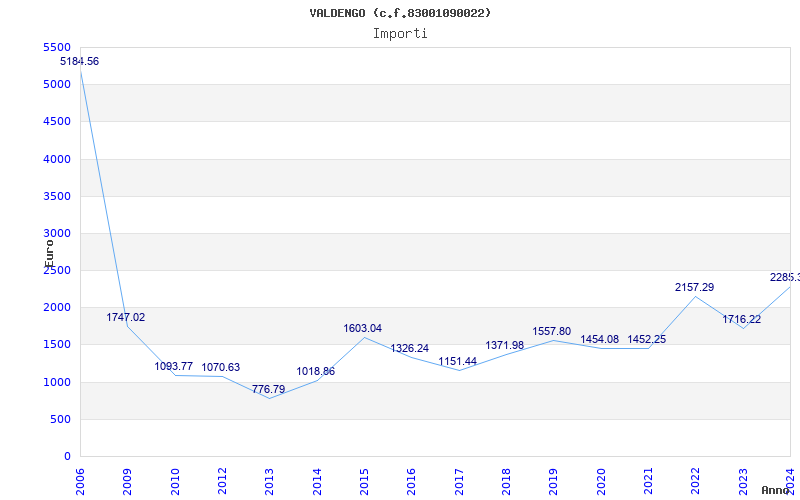Click the 5184.56 data point label
This screenshot has height=500, width=800.
[x=80, y=61]
